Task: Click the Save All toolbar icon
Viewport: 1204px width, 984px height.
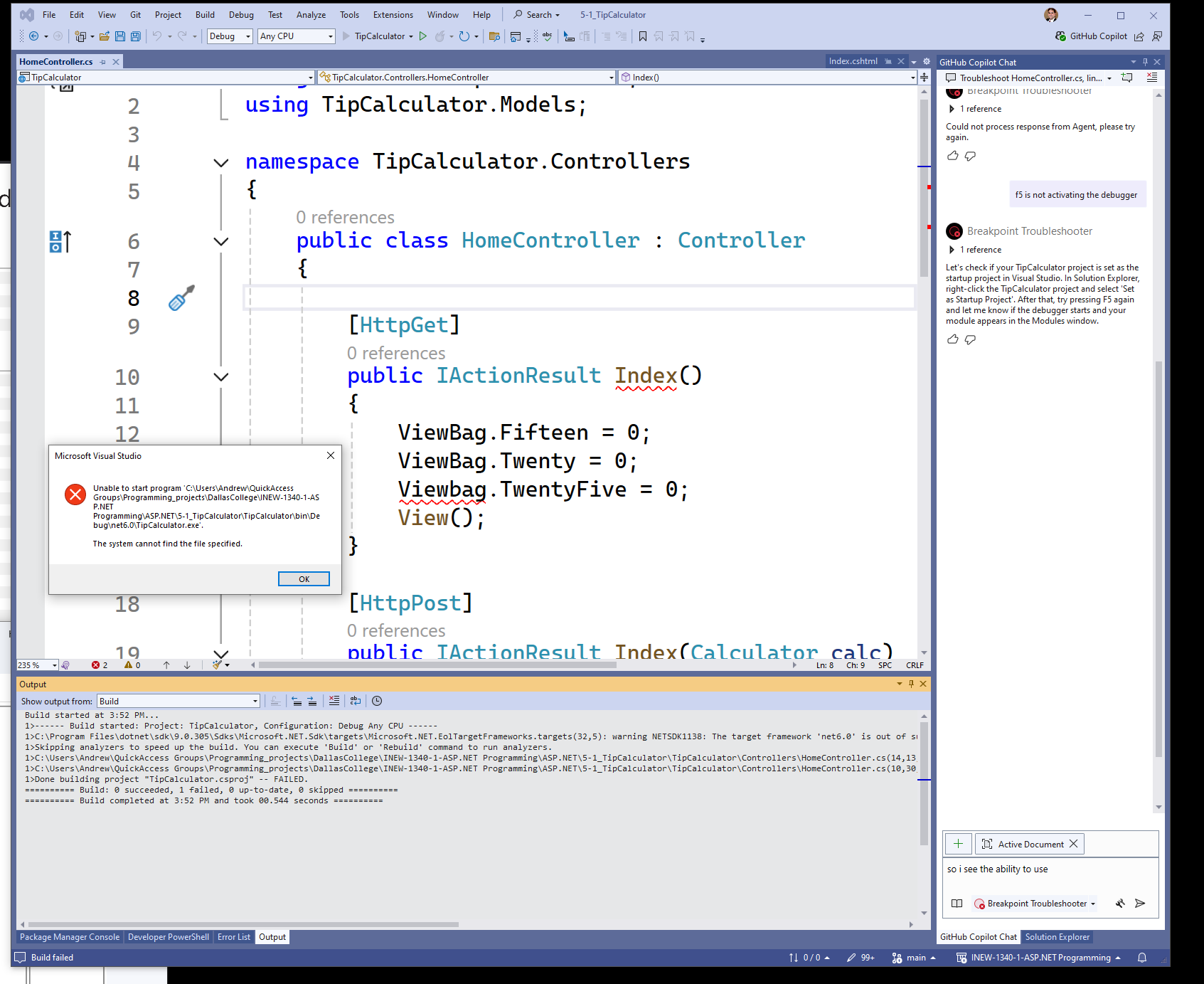Action: (x=135, y=36)
